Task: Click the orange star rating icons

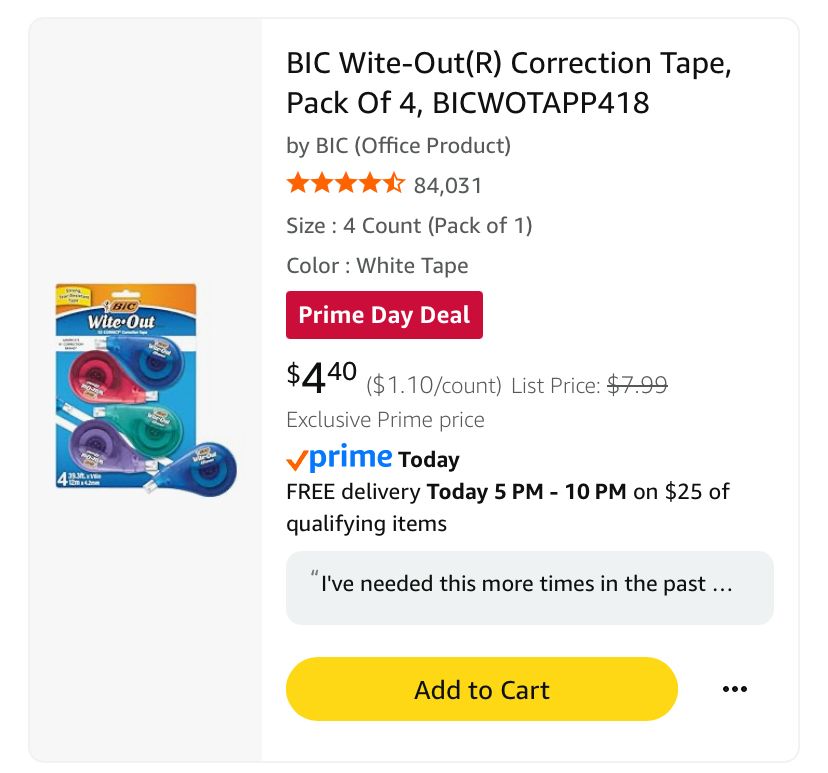Action: click(345, 184)
